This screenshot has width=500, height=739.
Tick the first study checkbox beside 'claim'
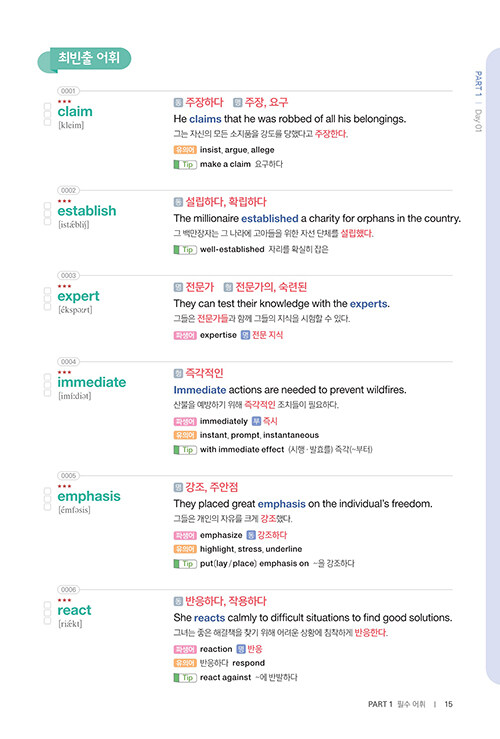pyautogui.click(x=47, y=107)
